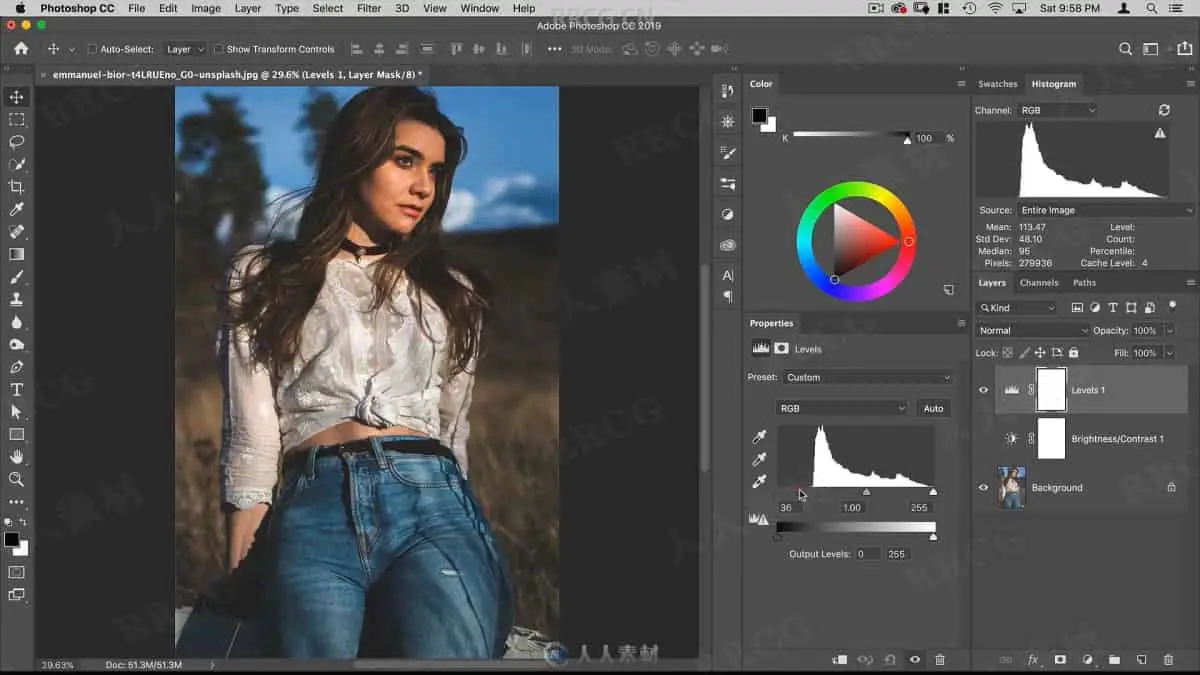Open the Image menu

click(x=206, y=8)
